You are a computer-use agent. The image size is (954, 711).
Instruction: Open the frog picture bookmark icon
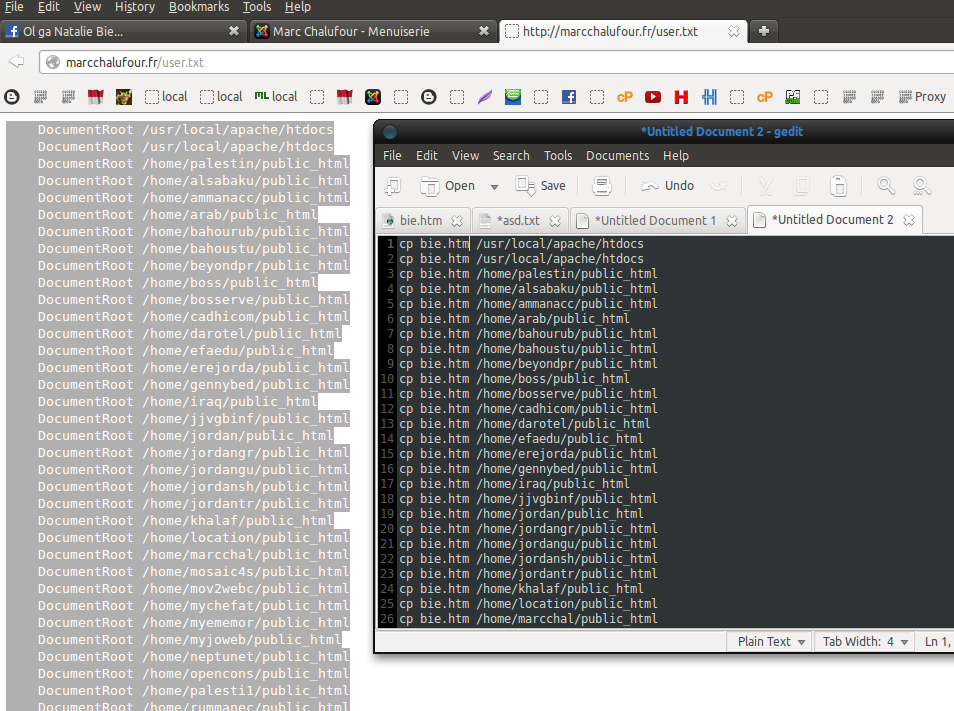point(124,97)
